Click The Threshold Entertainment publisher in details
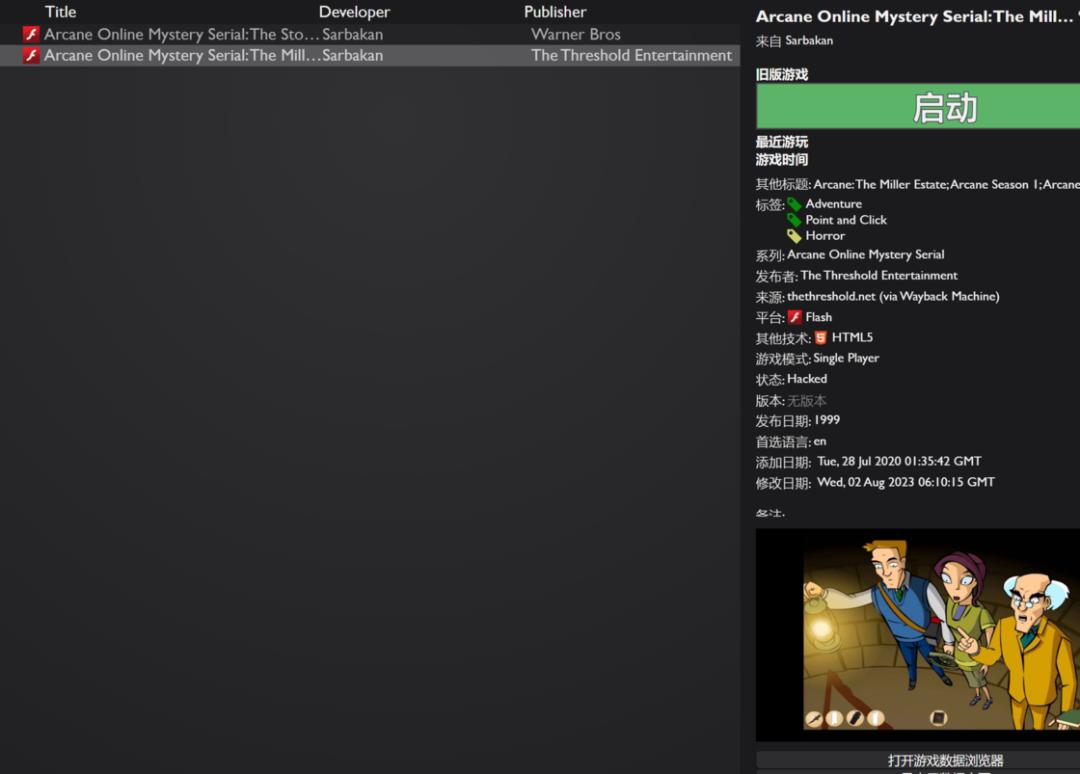This screenshot has height=774, width=1080. coord(879,275)
